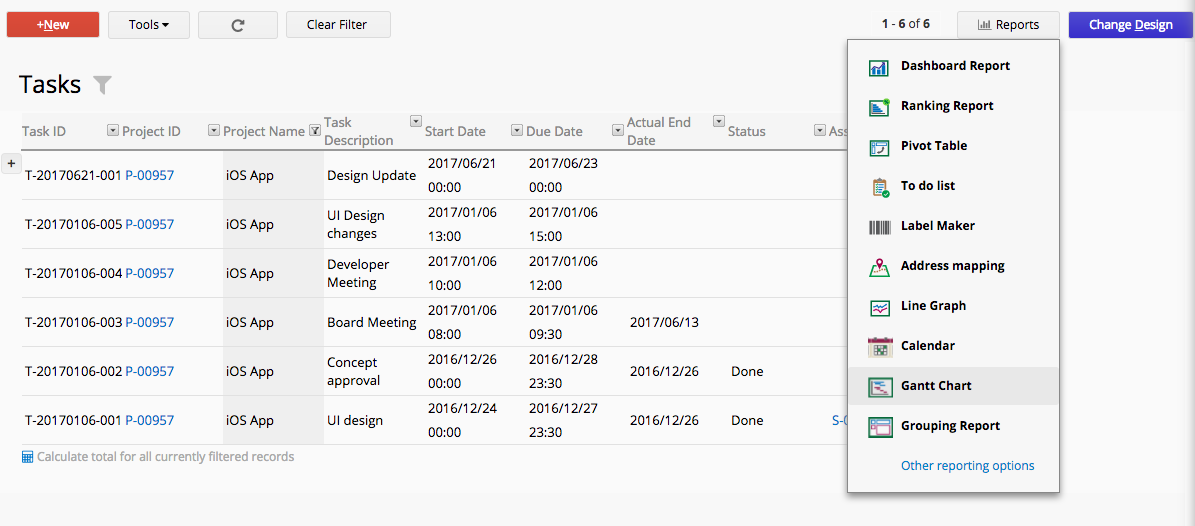Choose Calendar report option

point(953,346)
